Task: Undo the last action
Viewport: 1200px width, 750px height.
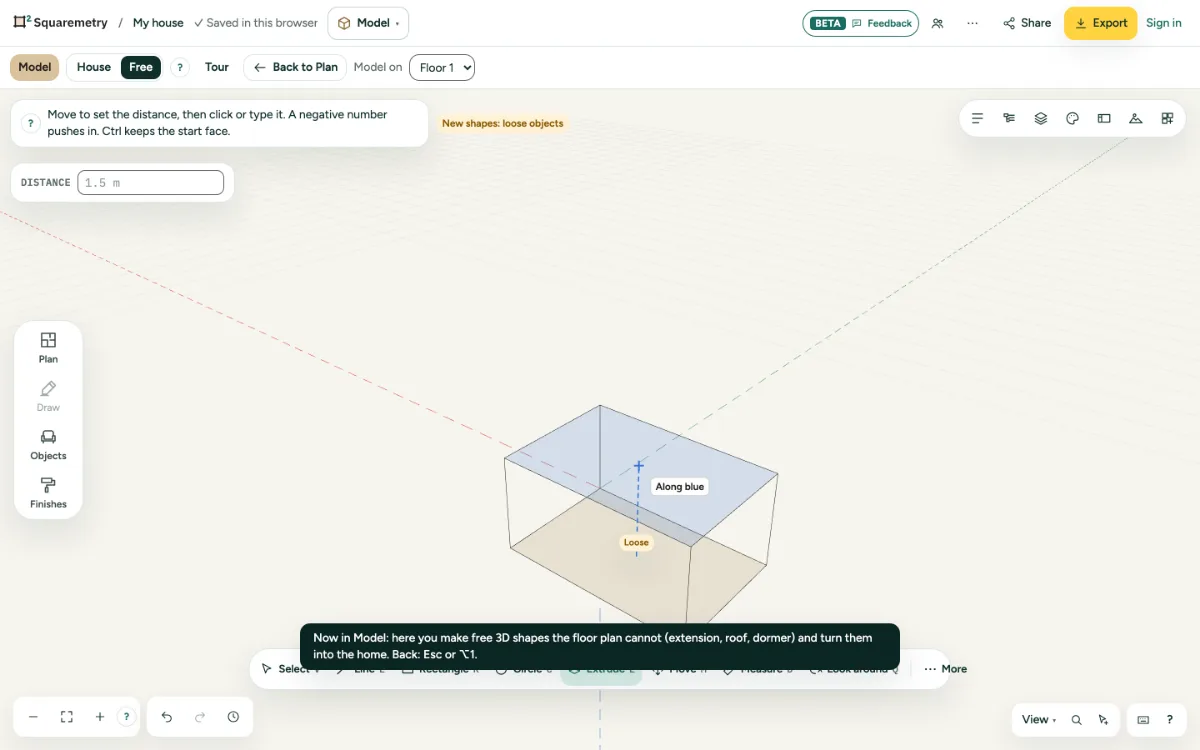Action: pyautogui.click(x=167, y=717)
